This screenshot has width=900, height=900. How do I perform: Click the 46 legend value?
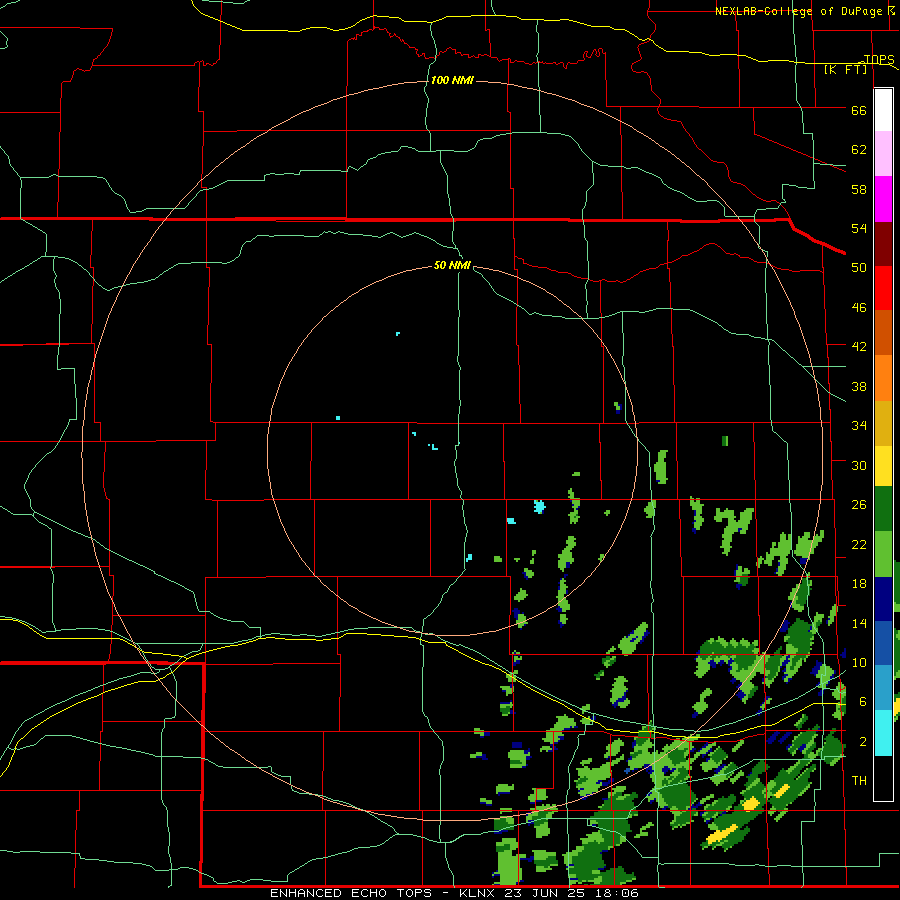(859, 308)
